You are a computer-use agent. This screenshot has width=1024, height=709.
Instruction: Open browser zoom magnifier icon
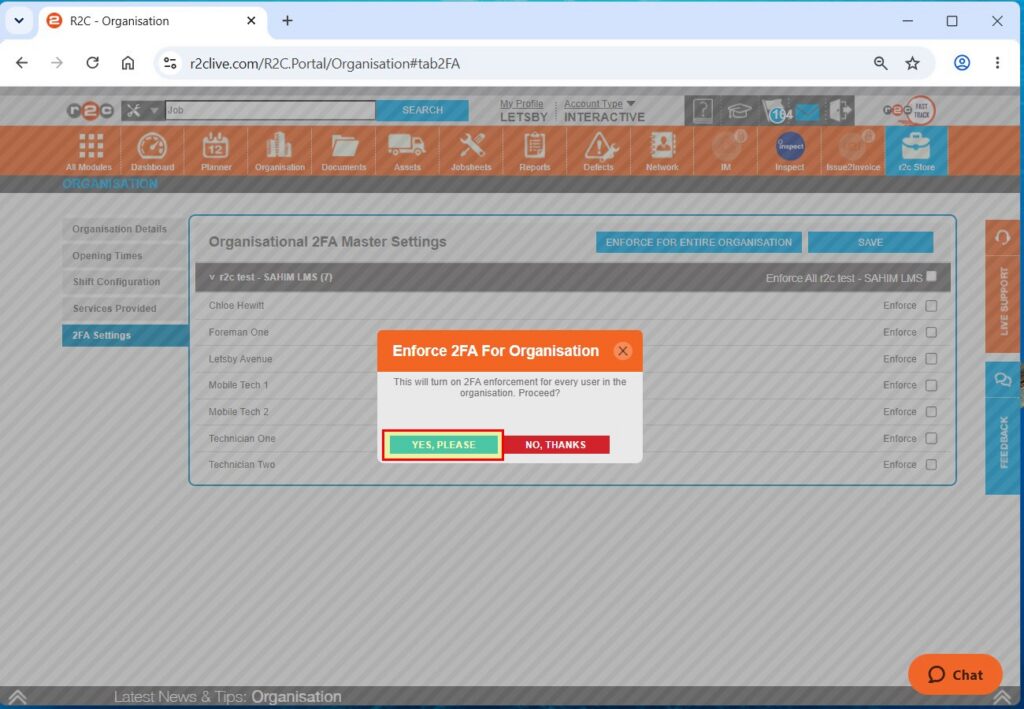click(x=880, y=63)
